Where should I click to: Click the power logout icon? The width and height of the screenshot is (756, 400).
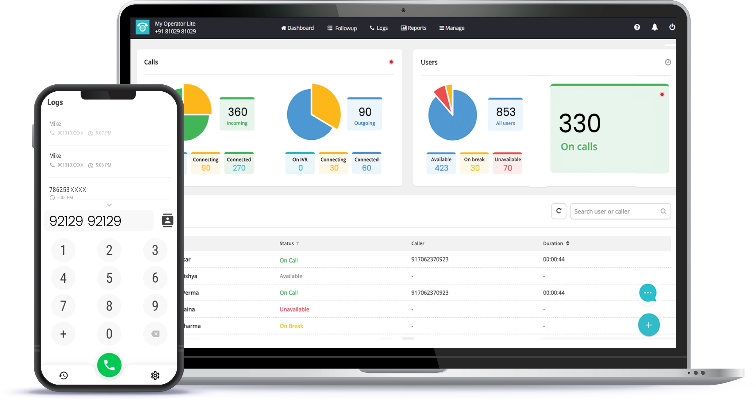(672, 28)
